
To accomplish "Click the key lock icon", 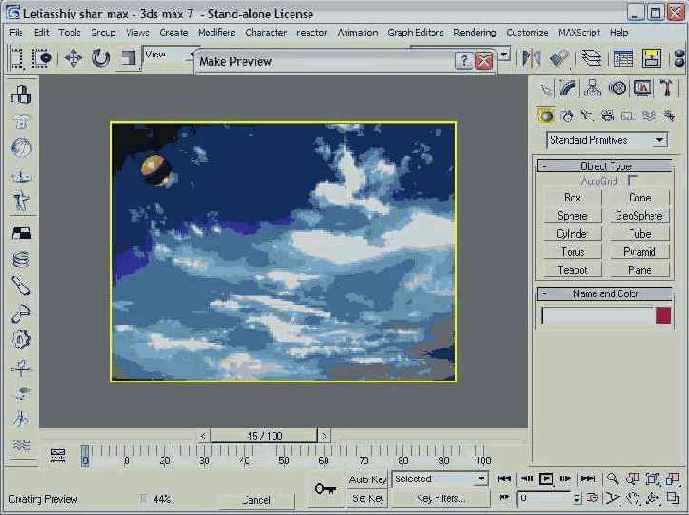I will 324,488.
